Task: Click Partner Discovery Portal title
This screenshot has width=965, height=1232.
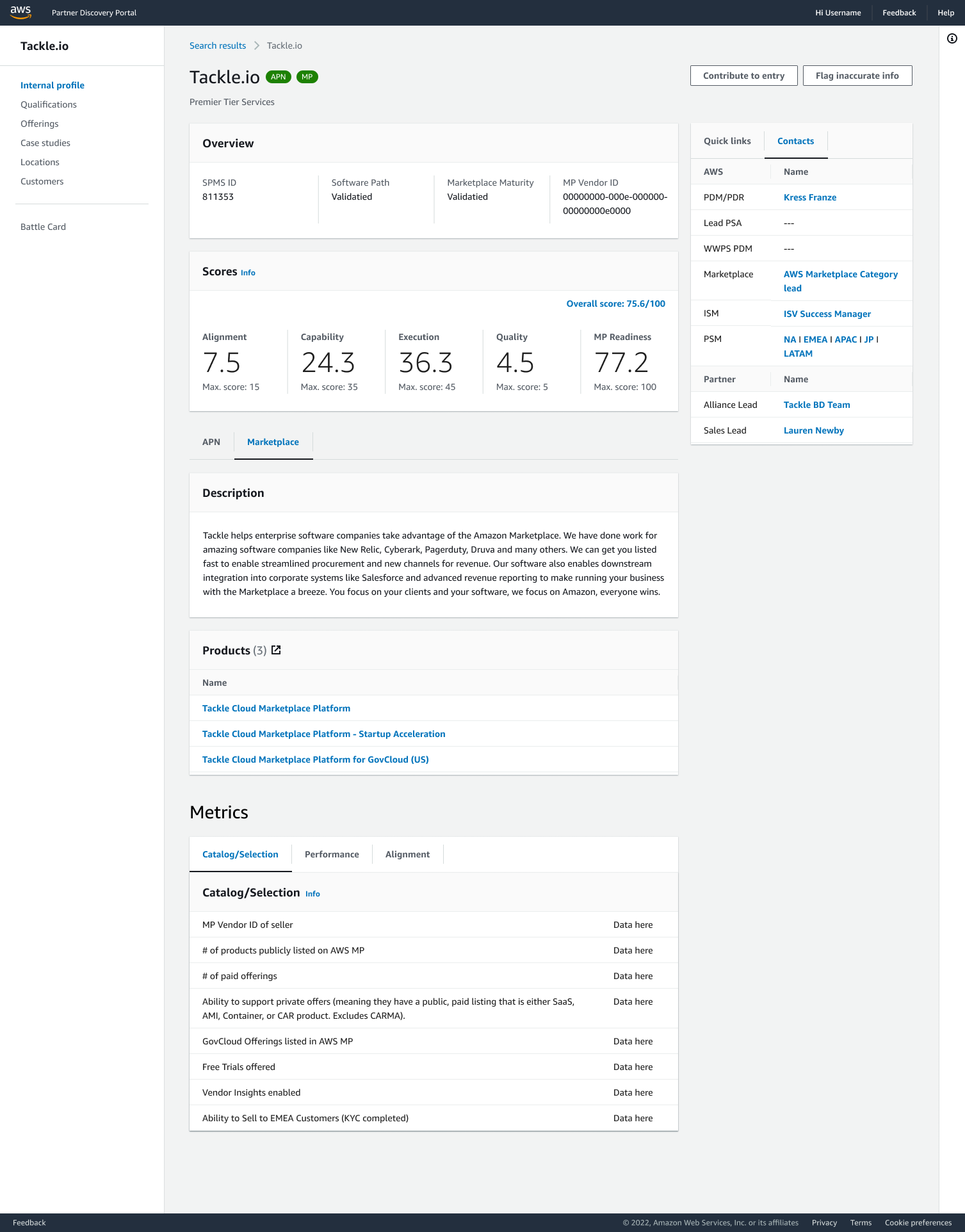Action: tap(94, 13)
